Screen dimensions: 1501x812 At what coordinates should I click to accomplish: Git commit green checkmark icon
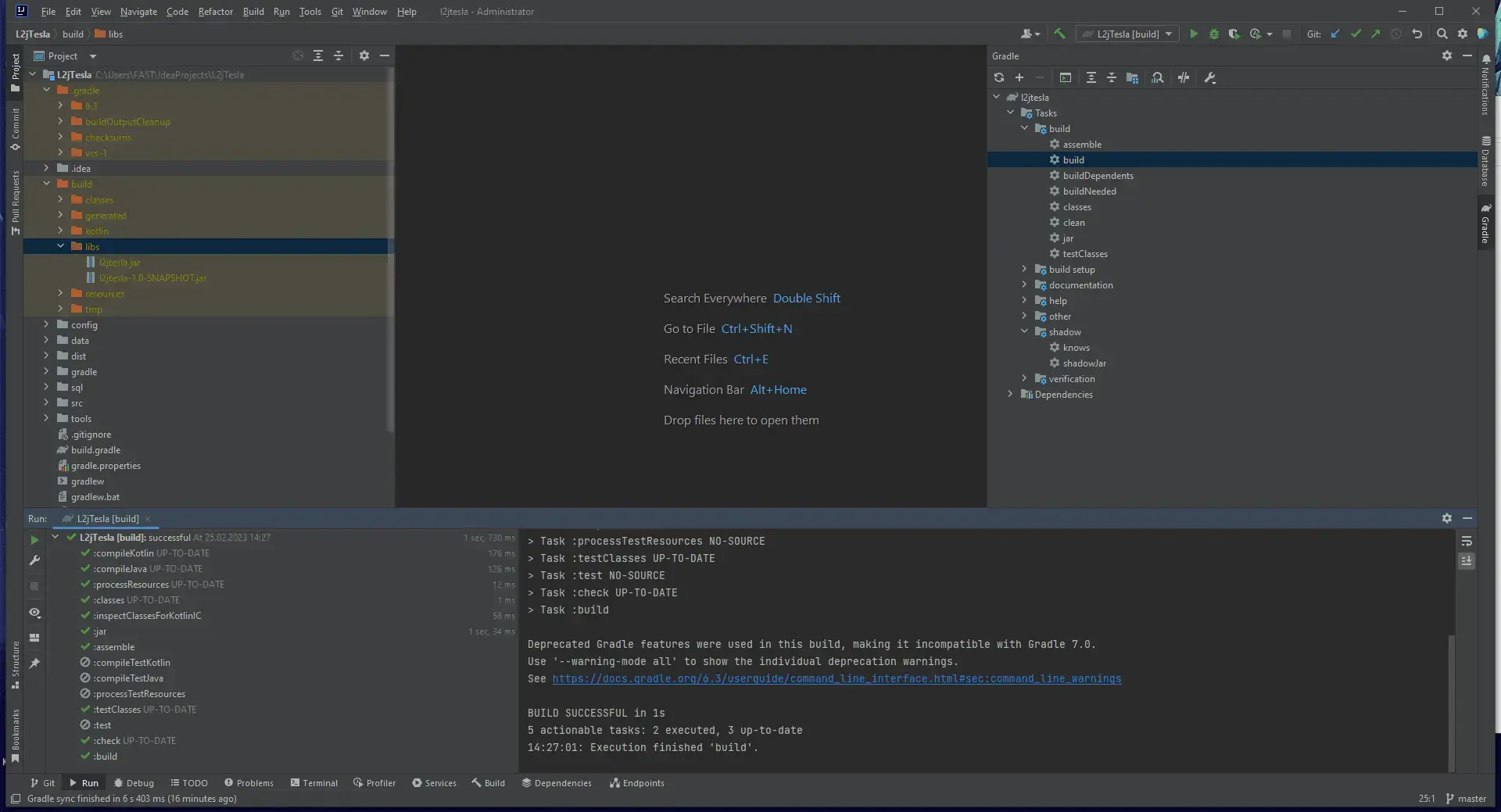(1356, 34)
